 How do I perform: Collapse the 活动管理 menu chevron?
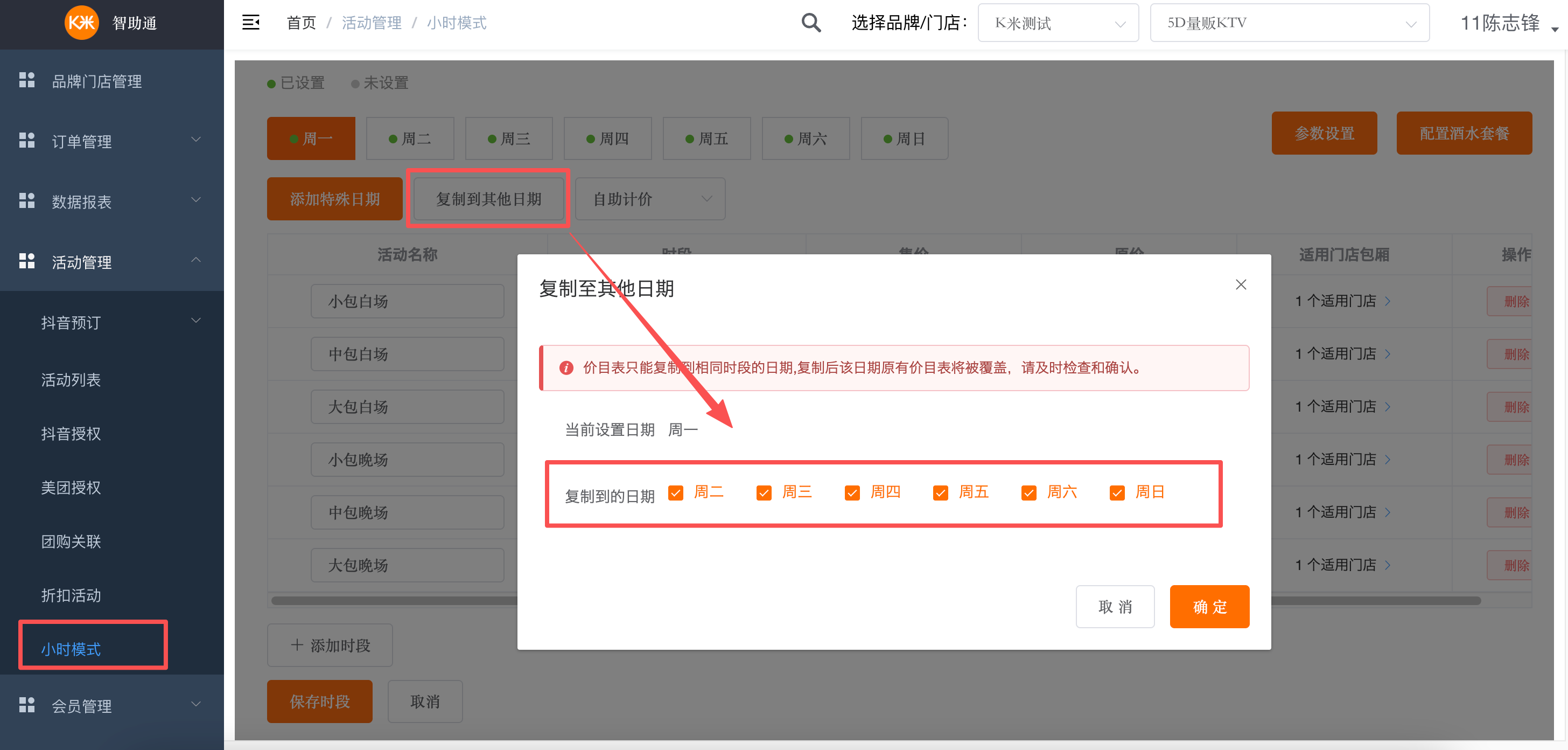(x=196, y=260)
